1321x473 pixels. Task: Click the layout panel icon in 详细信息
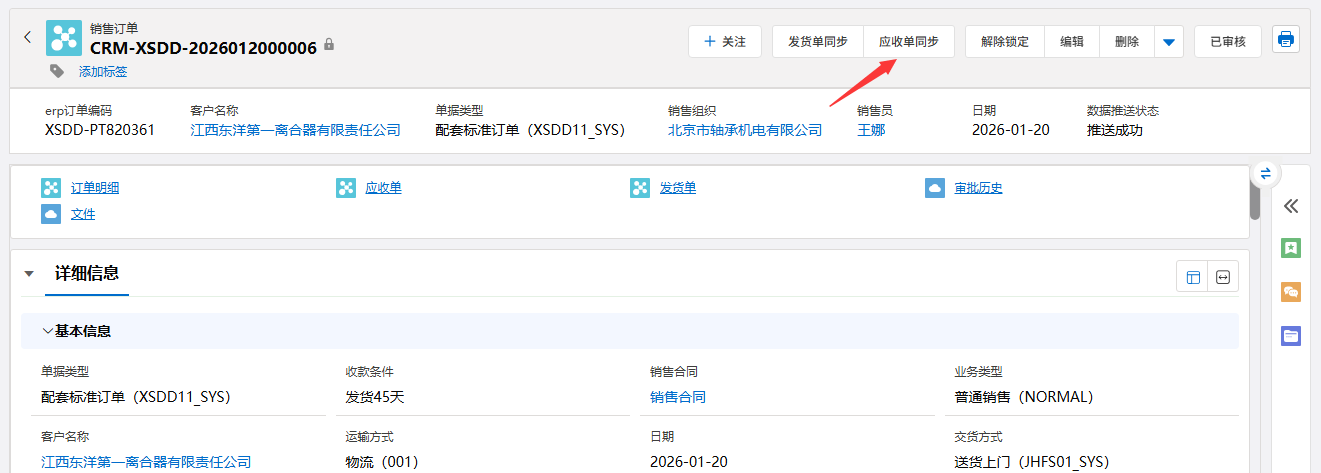coord(1193,277)
